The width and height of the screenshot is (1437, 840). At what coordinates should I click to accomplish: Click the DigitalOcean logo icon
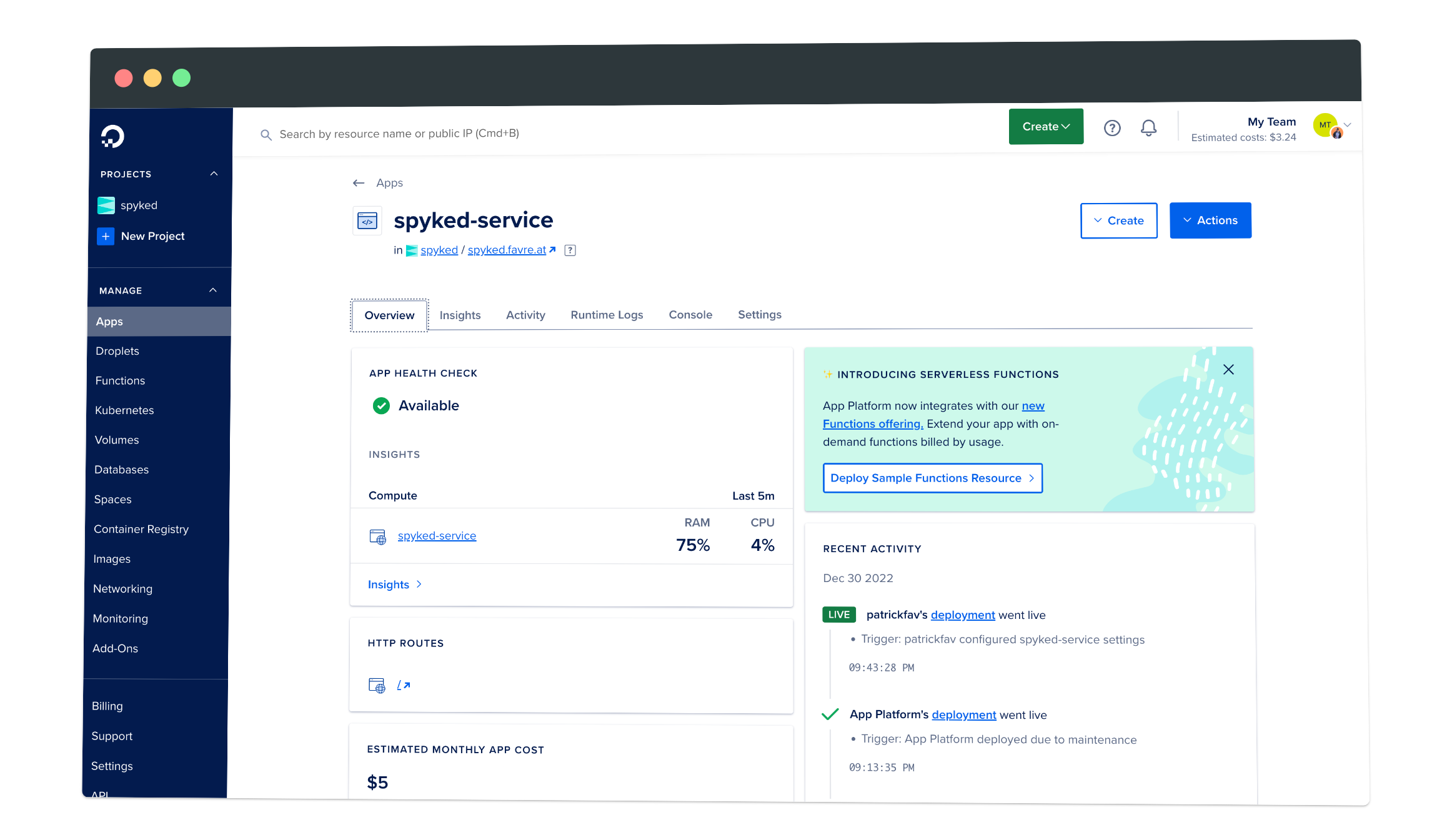[113, 136]
